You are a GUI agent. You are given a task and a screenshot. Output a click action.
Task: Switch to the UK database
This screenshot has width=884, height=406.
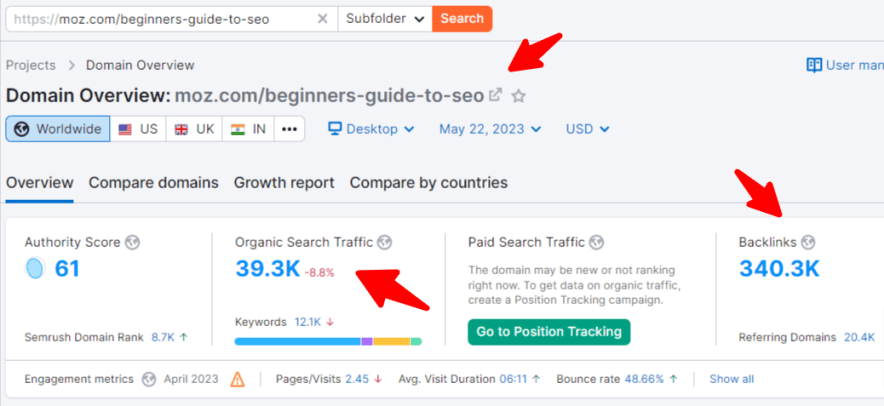point(195,129)
